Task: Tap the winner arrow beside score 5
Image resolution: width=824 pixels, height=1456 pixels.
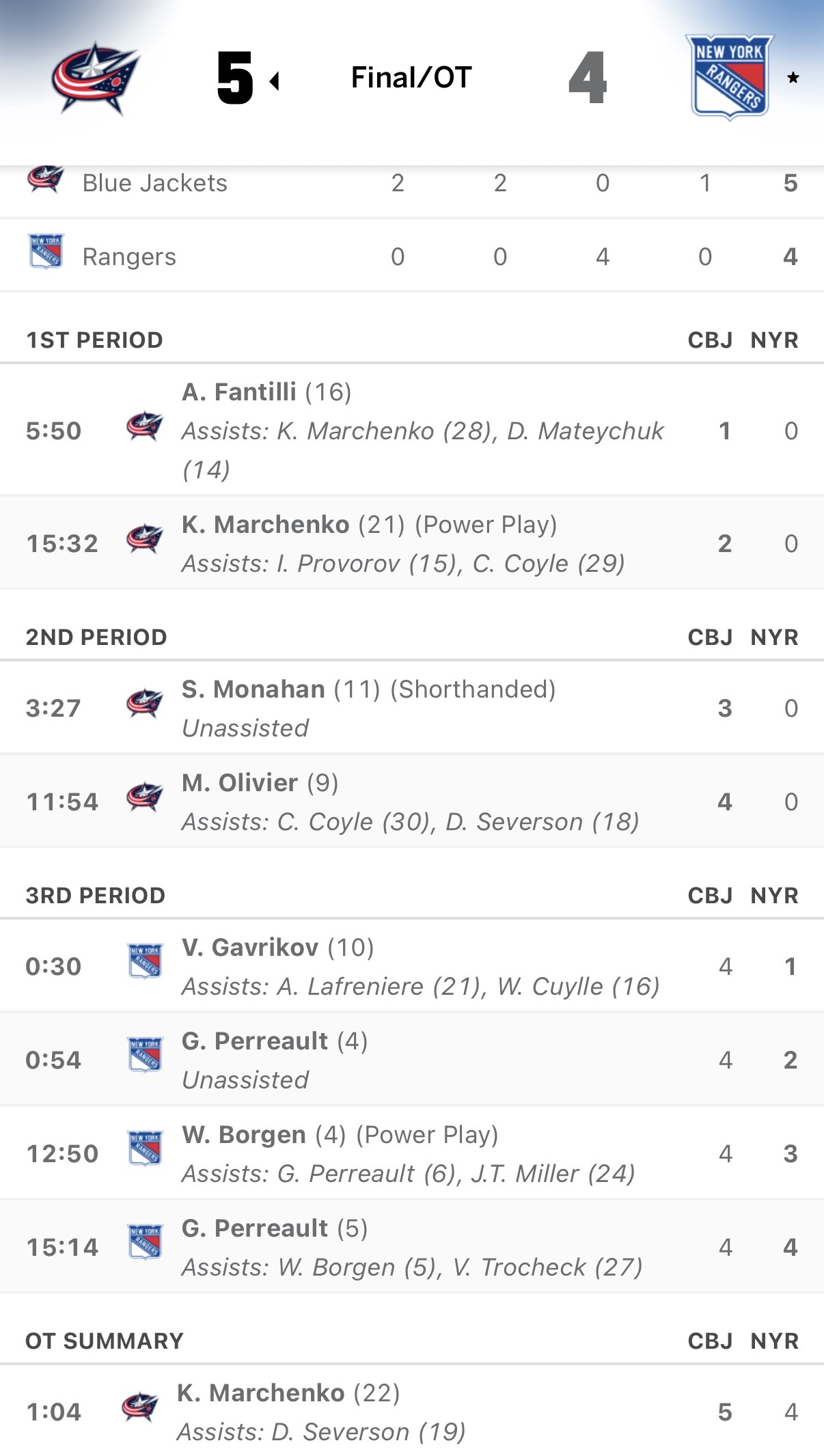Action: tap(275, 81)
